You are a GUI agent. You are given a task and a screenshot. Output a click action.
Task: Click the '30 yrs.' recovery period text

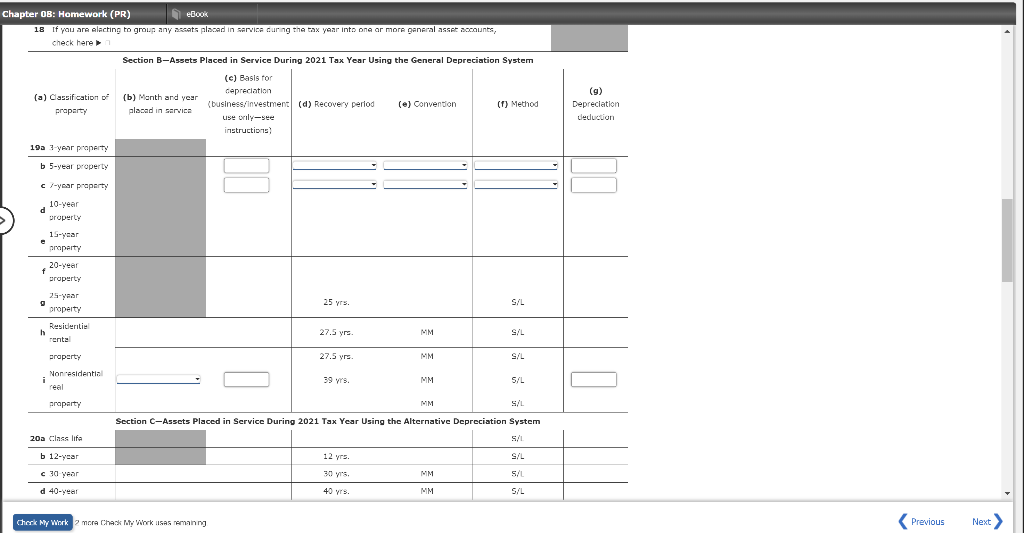click(336, 474)
